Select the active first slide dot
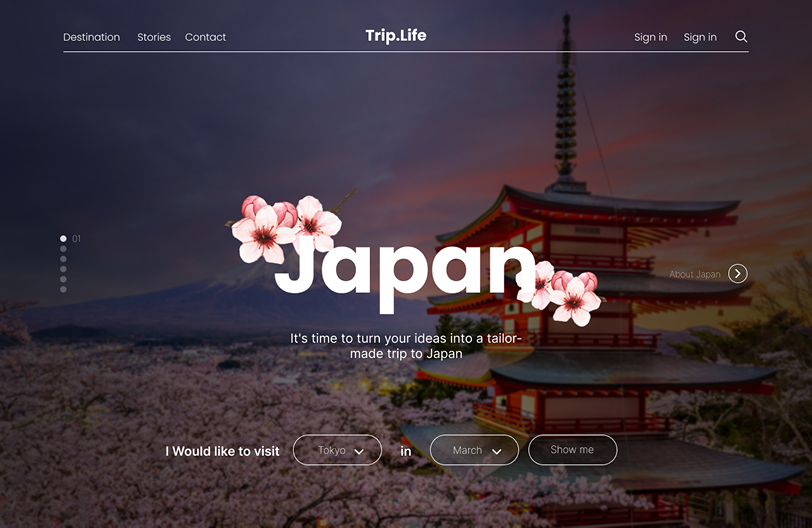This screenshot has height=528, width=812. tap(63, 239)
